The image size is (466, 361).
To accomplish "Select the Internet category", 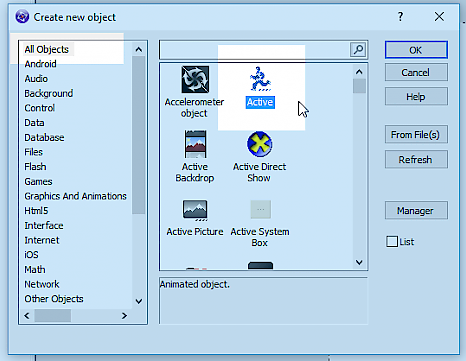I will click(42, 240).
